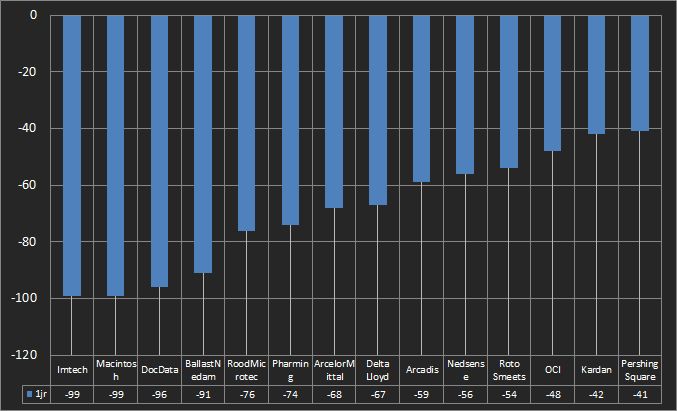
Task: Click the -67 data table value
Action: tap(378, 395)
